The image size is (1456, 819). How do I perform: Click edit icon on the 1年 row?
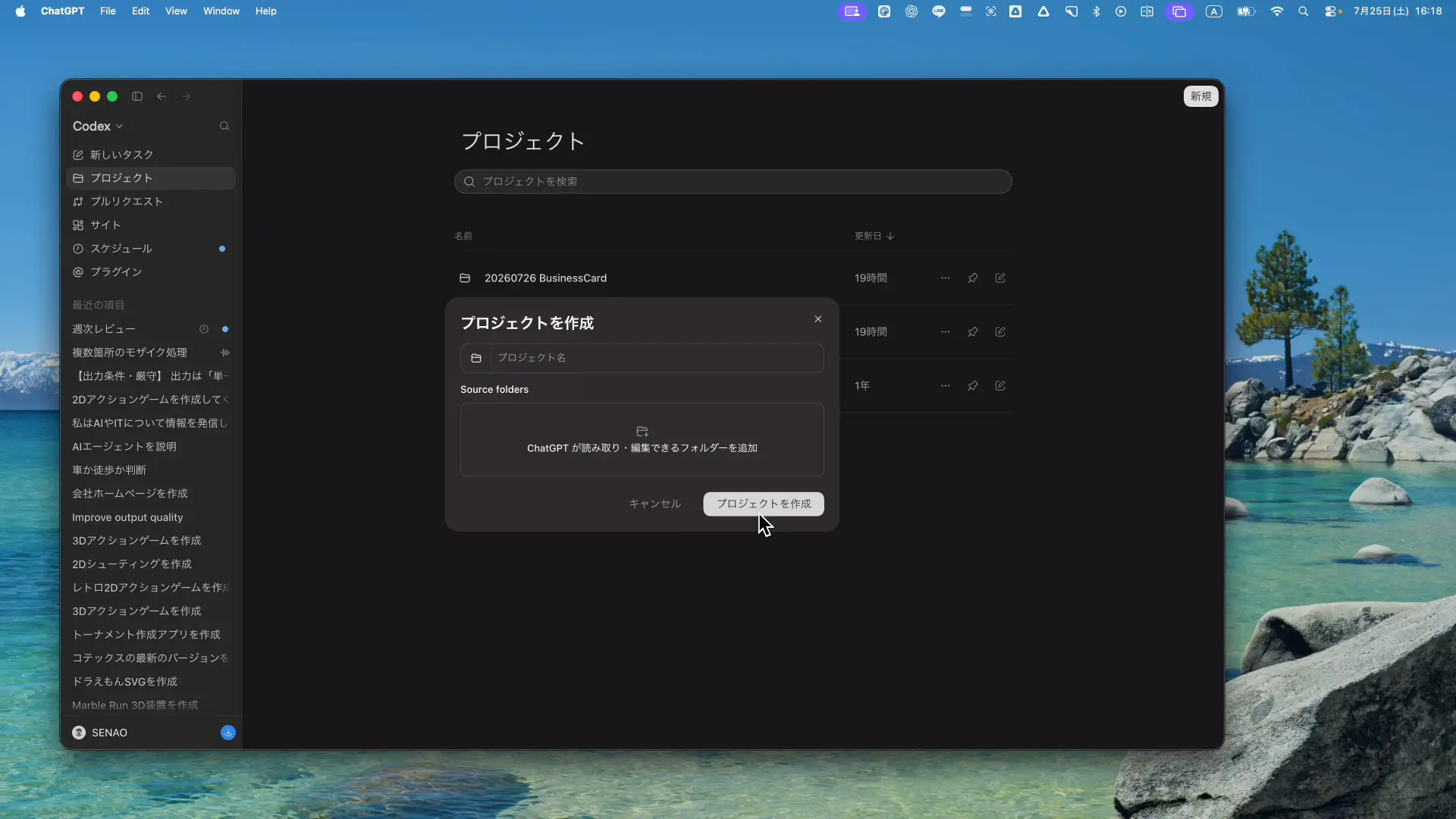[1000, 386]
